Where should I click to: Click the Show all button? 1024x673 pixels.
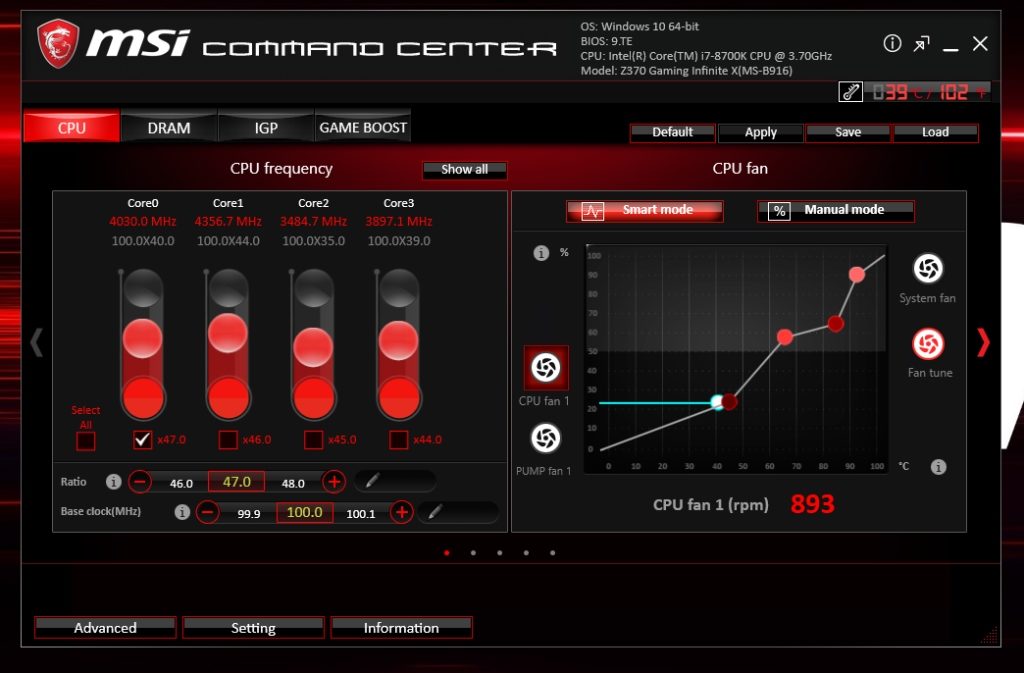465,170
